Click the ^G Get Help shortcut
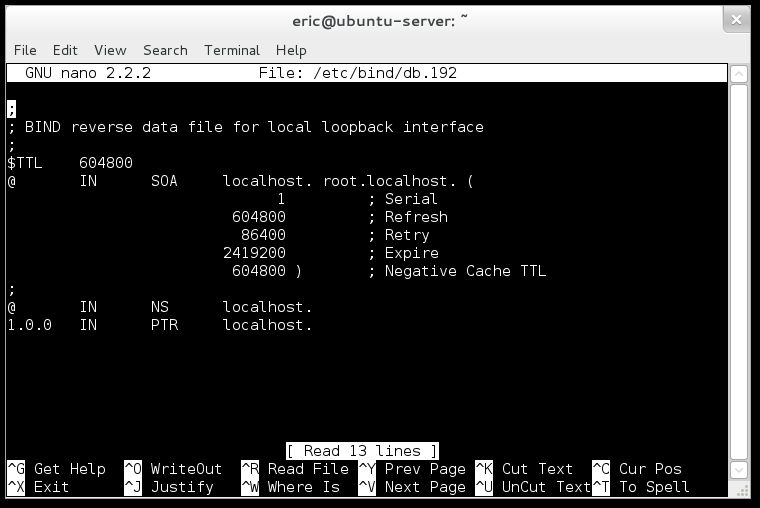760x508 pixels. pos(57,469)
